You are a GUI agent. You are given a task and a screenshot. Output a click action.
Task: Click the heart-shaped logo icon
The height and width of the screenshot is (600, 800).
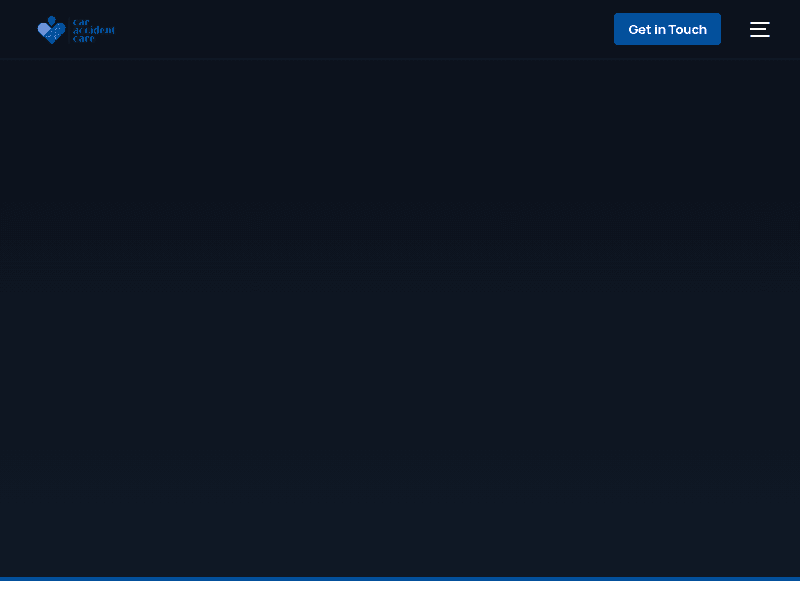tap(51, 30)
